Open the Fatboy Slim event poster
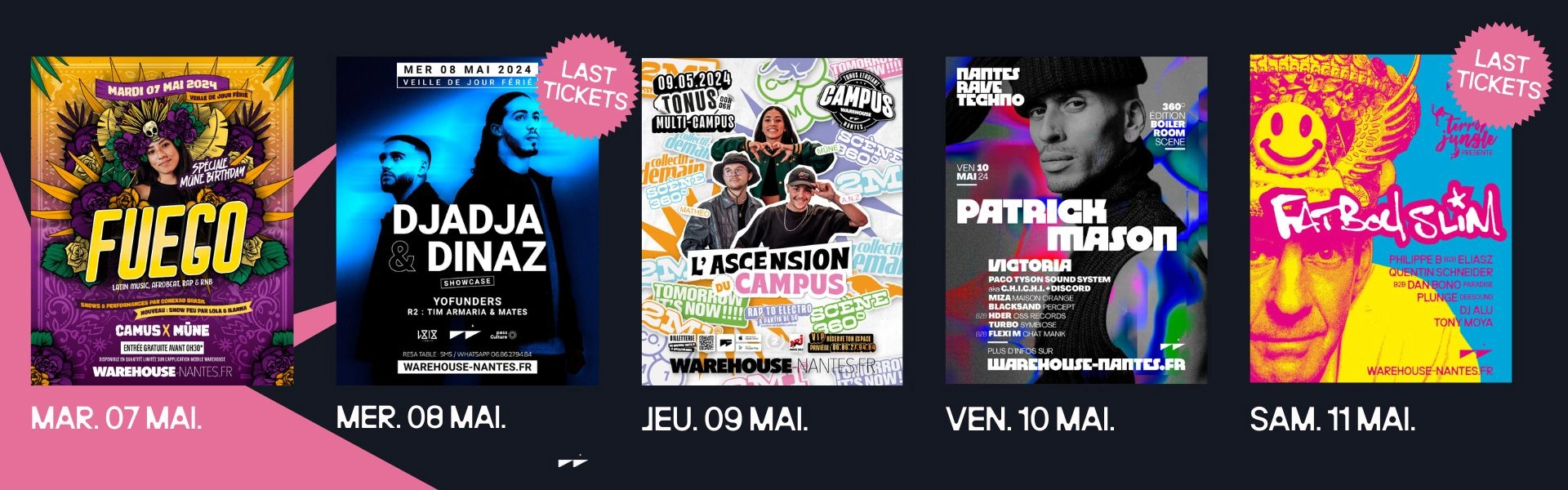Screen dimensions: 1568x490 tap(1380, 219)
